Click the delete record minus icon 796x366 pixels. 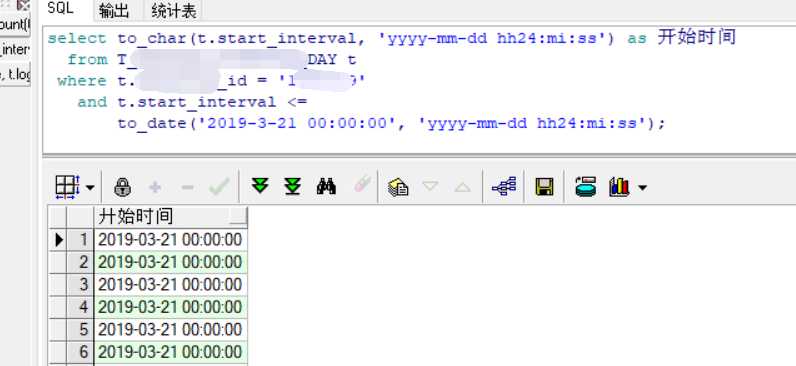(x=187, y=187)
